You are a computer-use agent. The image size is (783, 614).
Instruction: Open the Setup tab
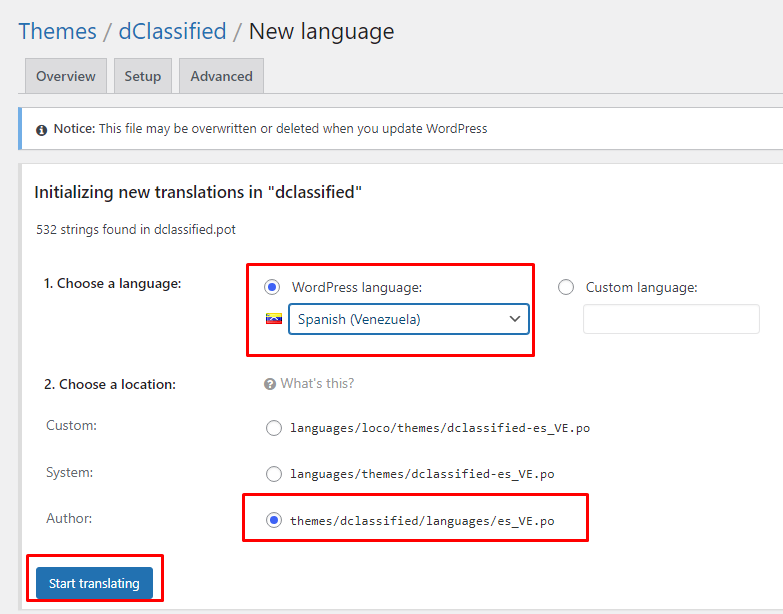tap(143, 76)
